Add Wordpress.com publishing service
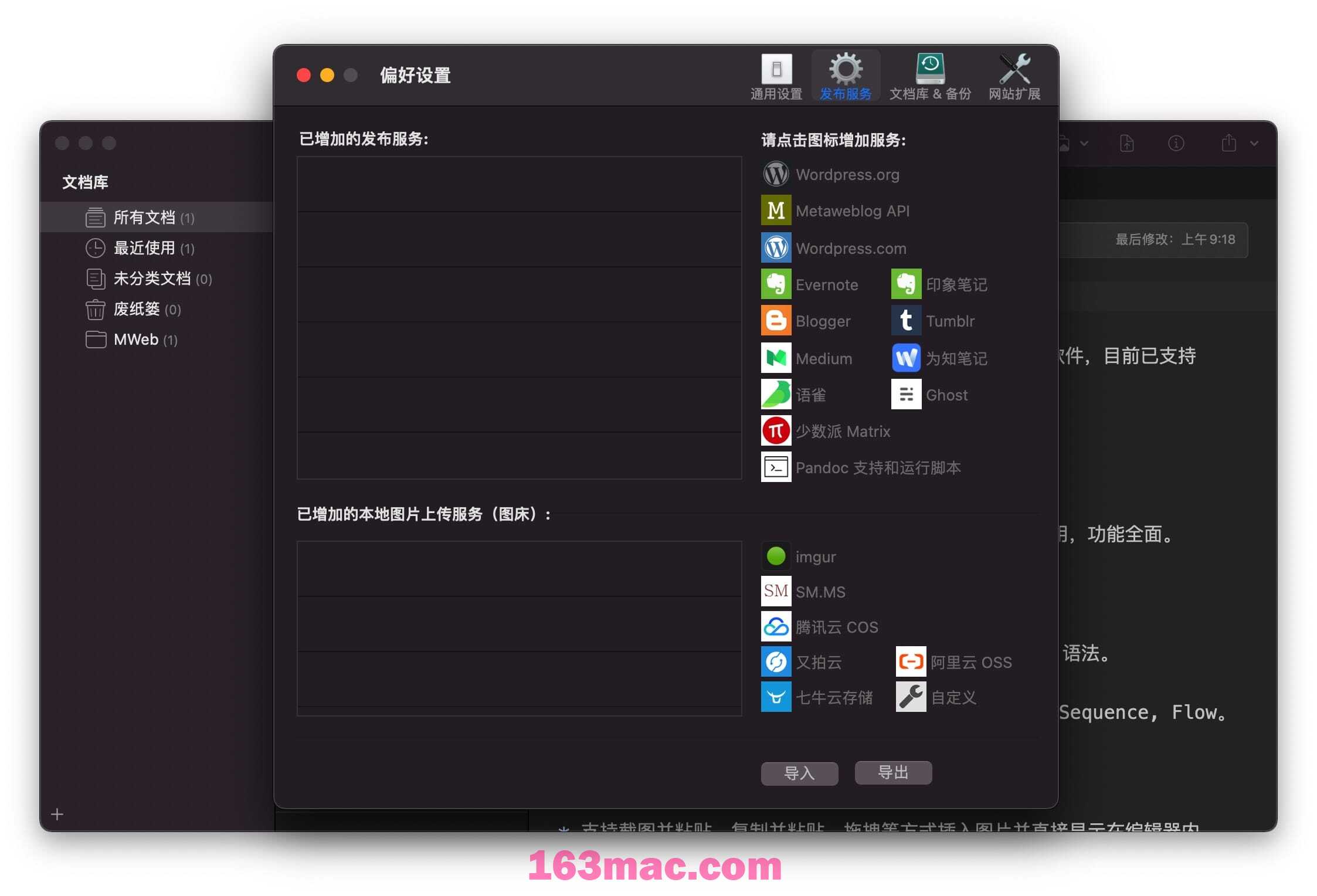This screenshot has height=896, width=1317. [x=776, y=248]
